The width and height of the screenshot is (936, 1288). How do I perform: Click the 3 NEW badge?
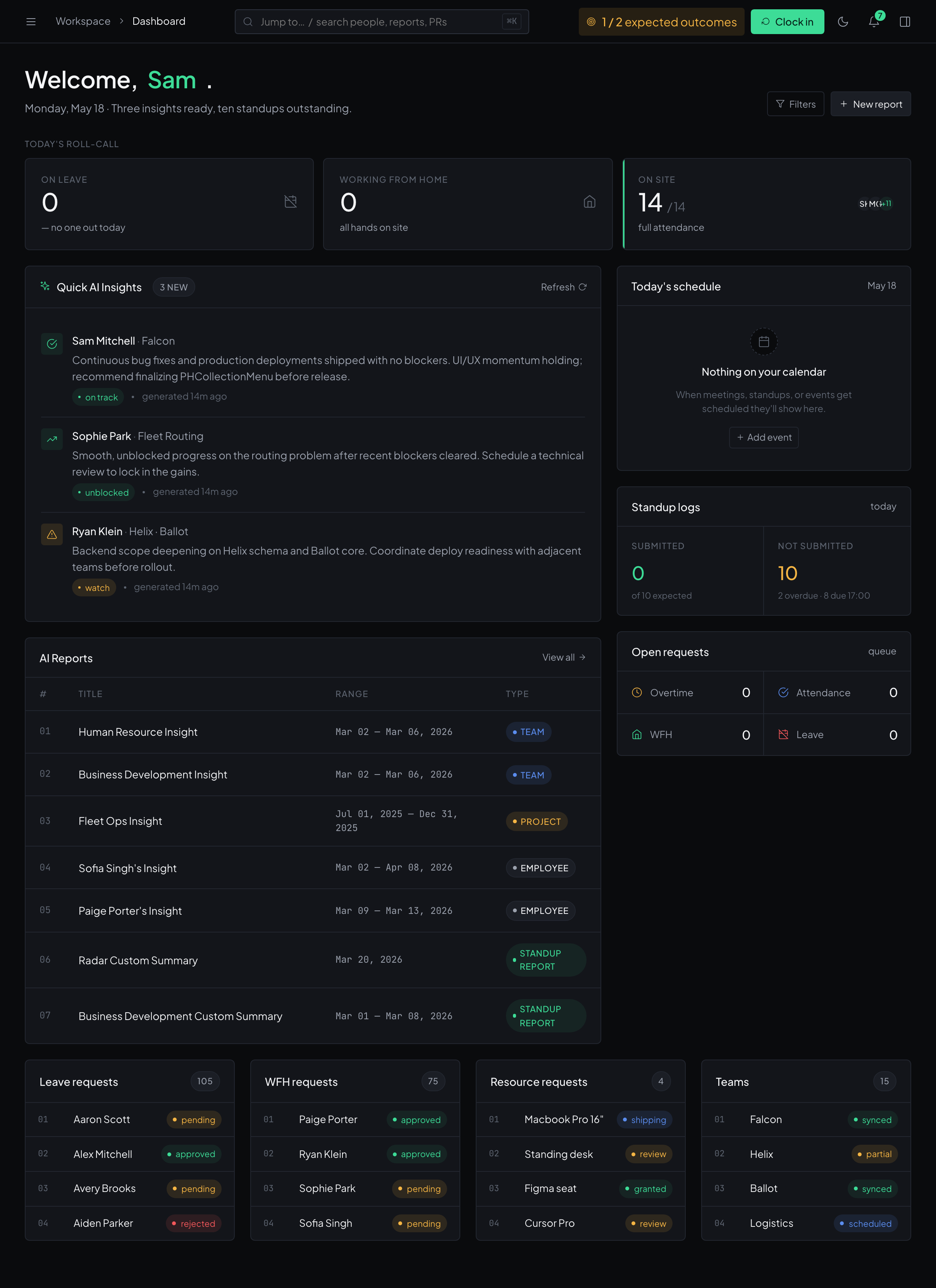[x=173, y=287]
